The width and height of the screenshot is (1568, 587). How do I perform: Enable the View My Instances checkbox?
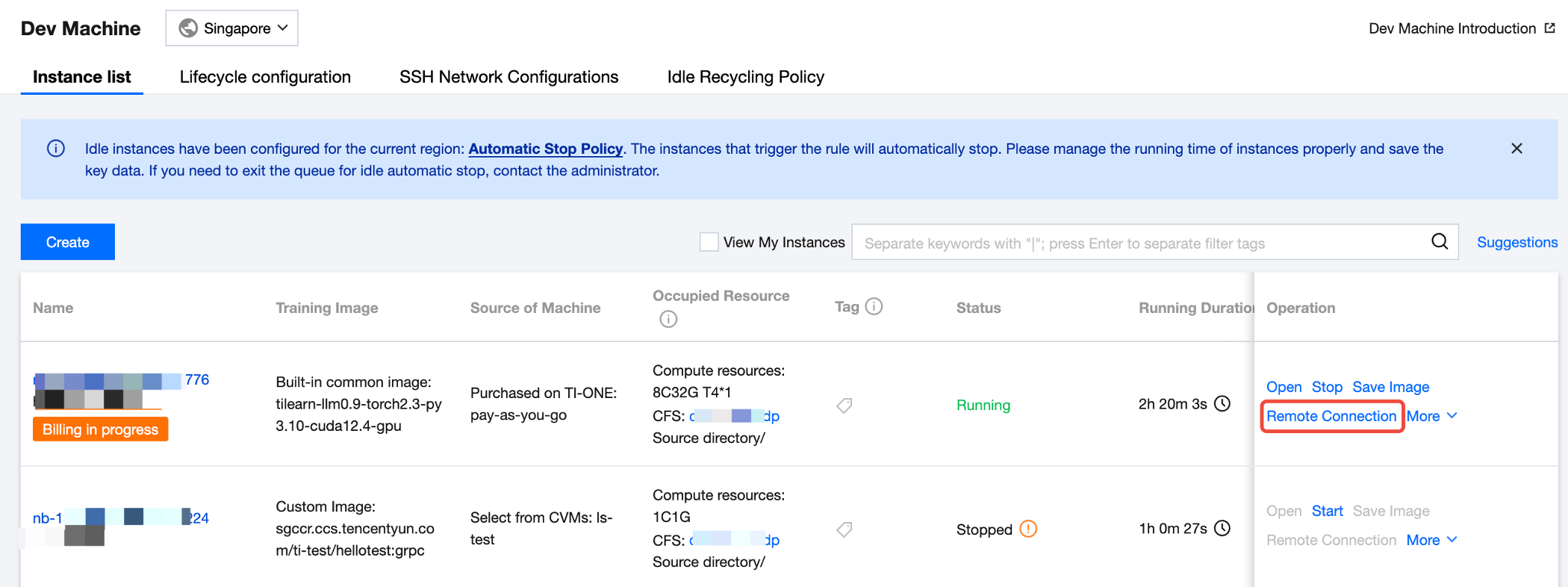[x=709, y=242]
